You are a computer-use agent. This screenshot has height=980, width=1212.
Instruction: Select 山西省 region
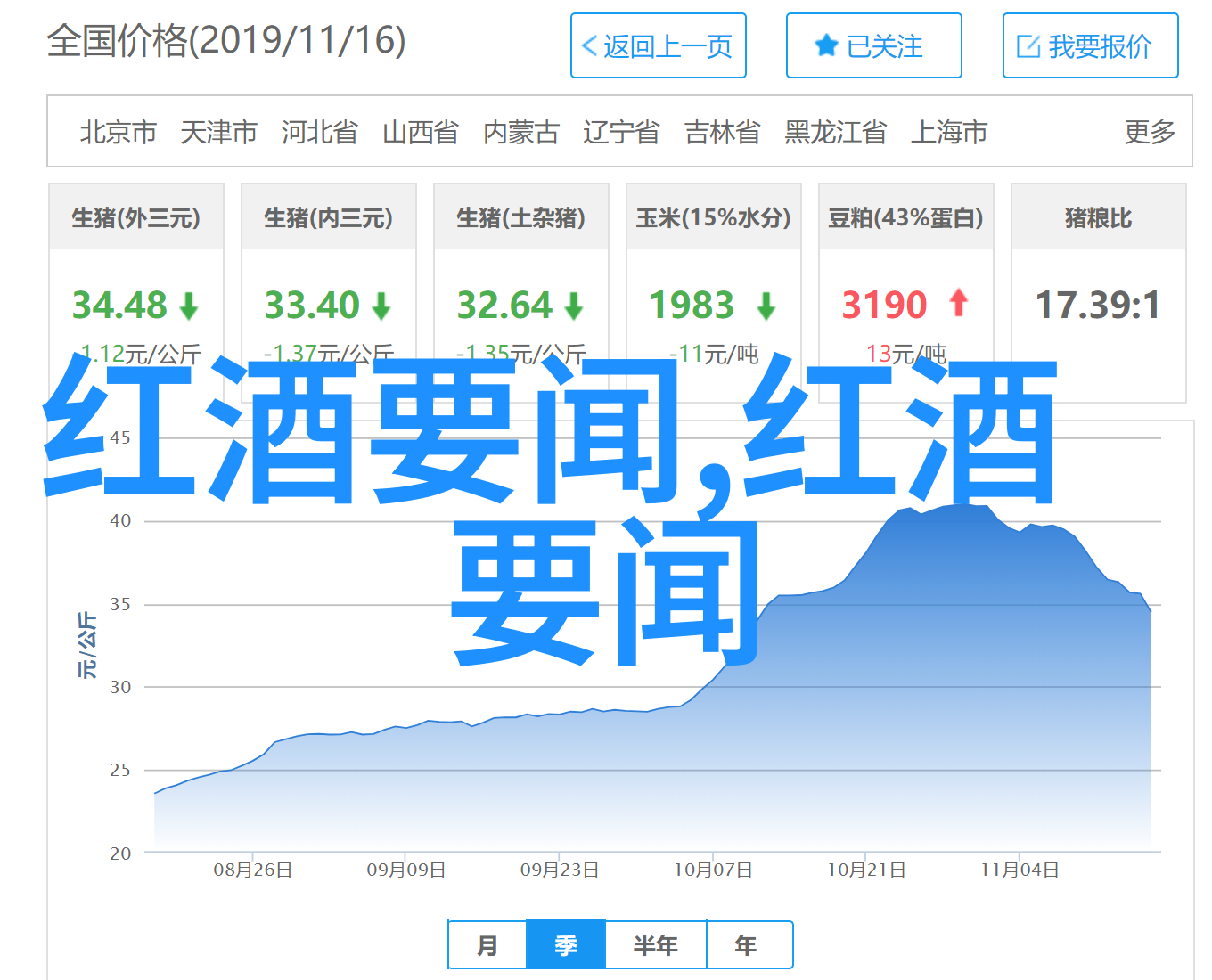(x=421, y=132)
